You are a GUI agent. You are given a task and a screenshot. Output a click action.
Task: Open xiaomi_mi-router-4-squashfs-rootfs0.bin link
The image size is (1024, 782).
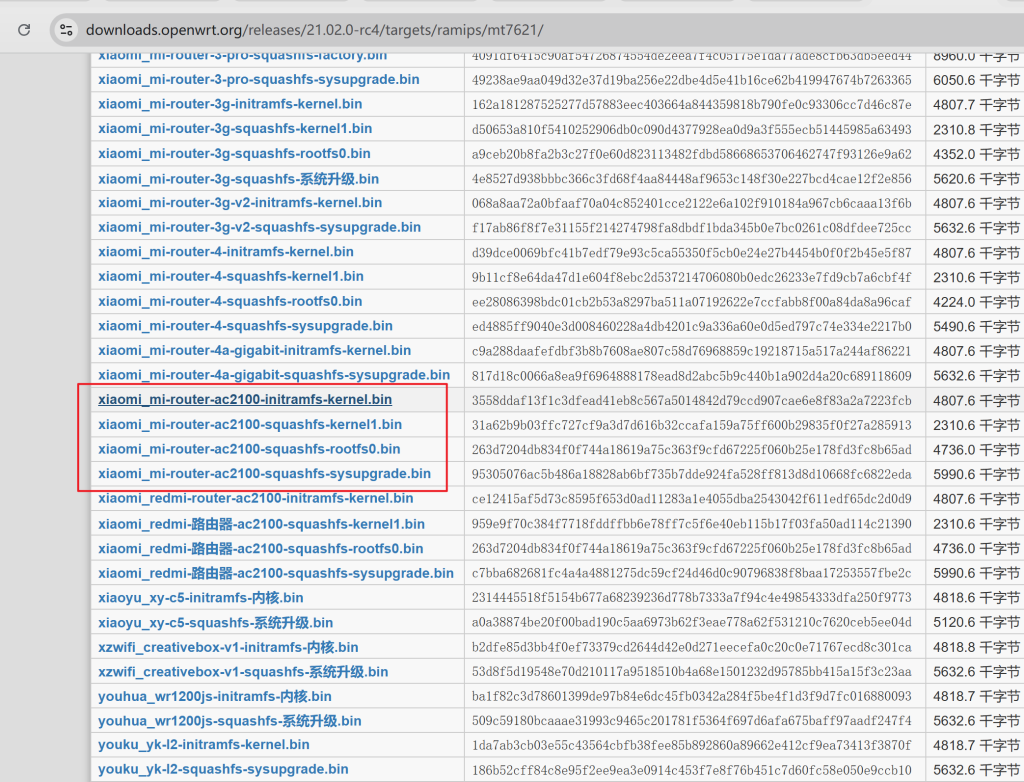pyautogui.click(x=230, y=301)
